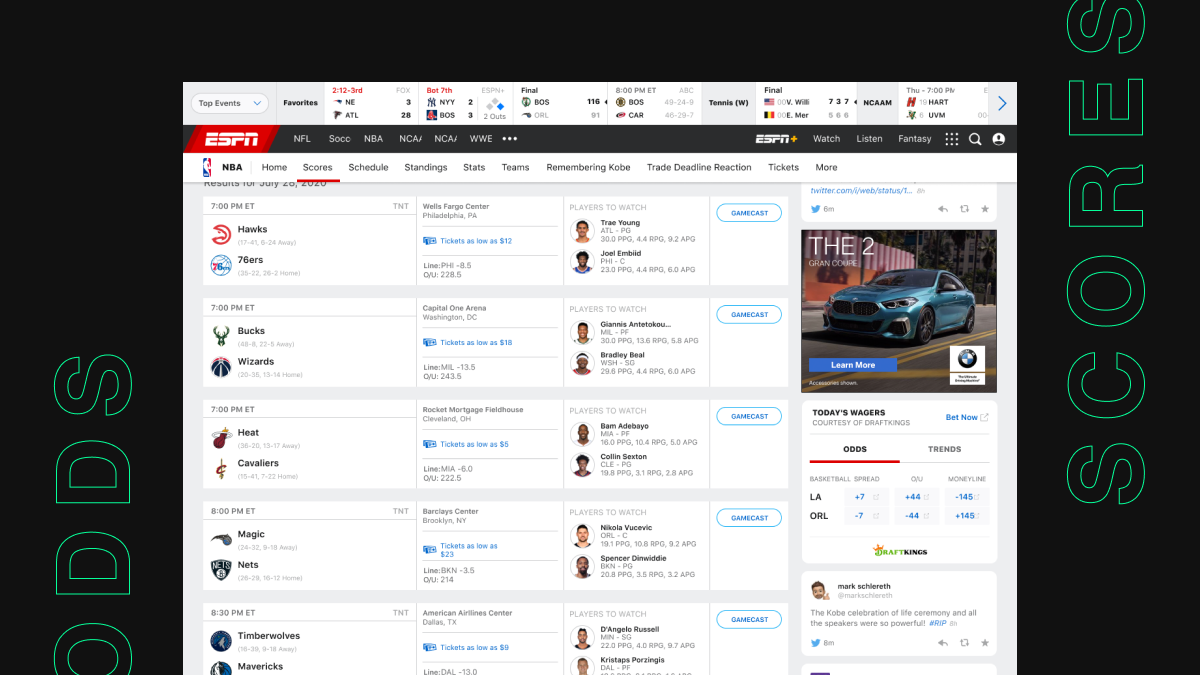Select the Listen menu item
The width and height of the screenshot is (1200, 675).
click(870, 139)
